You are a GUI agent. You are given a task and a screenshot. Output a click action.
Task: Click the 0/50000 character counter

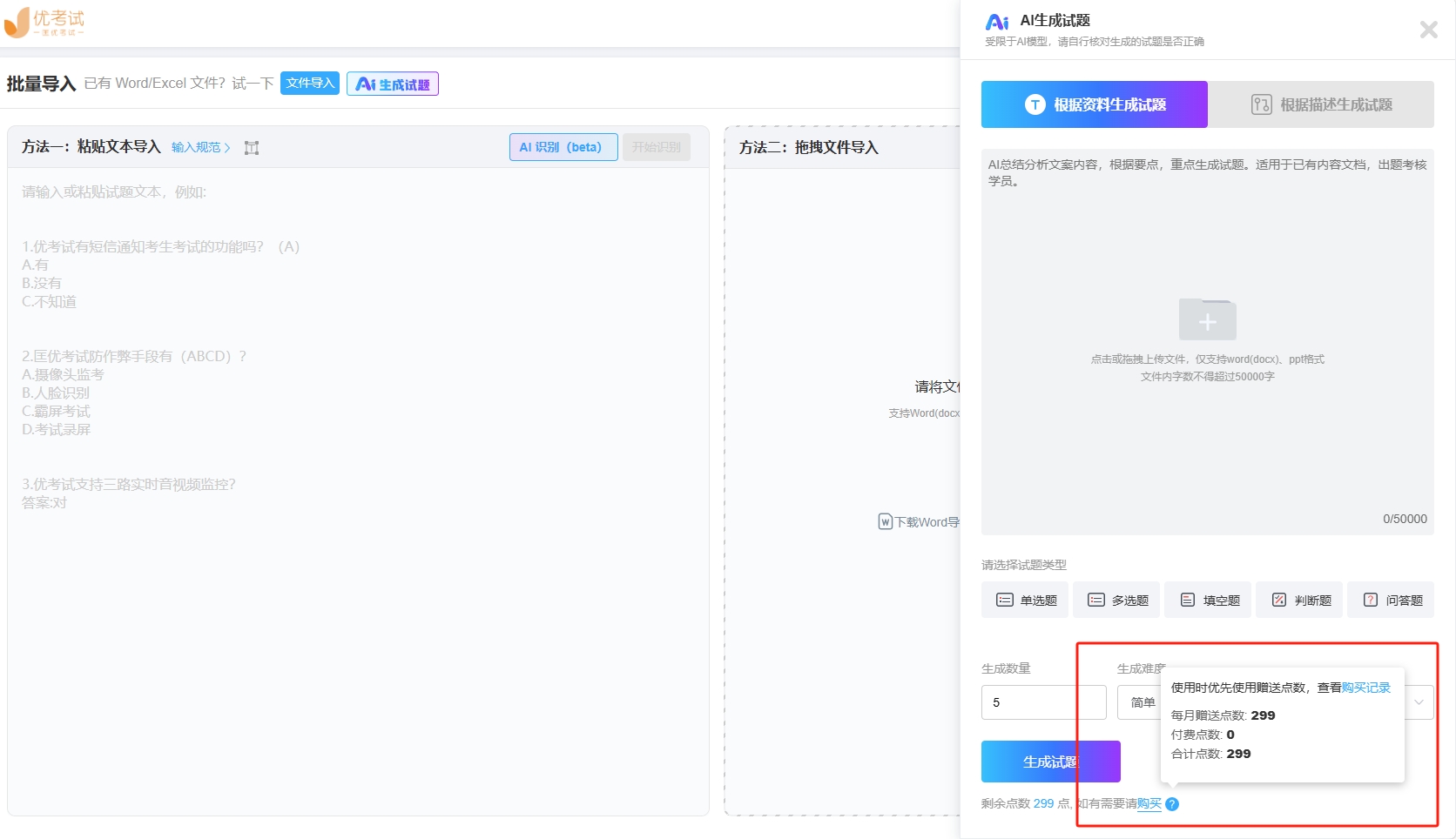click(x=1405, y=519)
